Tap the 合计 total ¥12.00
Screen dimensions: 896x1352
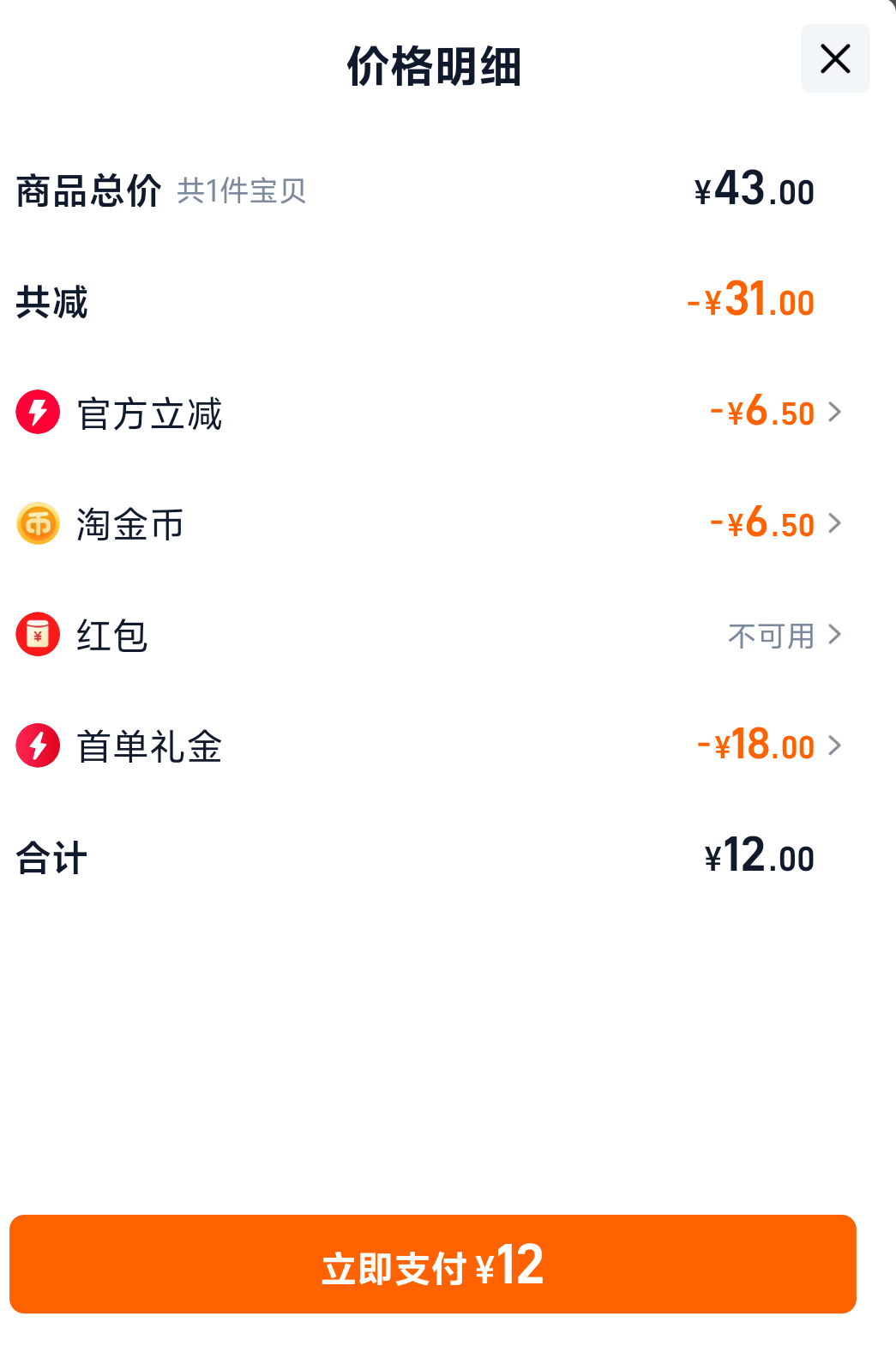(x=759, y=855)
